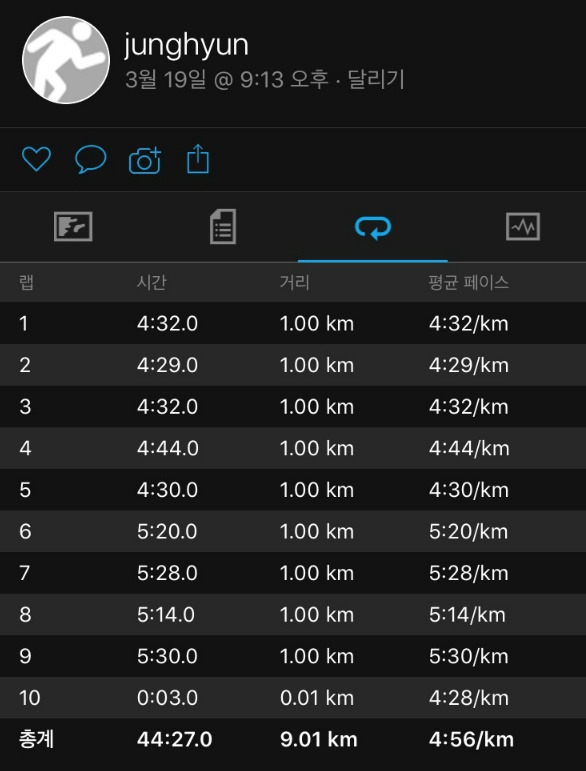The height and width of the screenshot is (771, 586).
Task: Open the charts graph tab
Action: coord(523,227)
